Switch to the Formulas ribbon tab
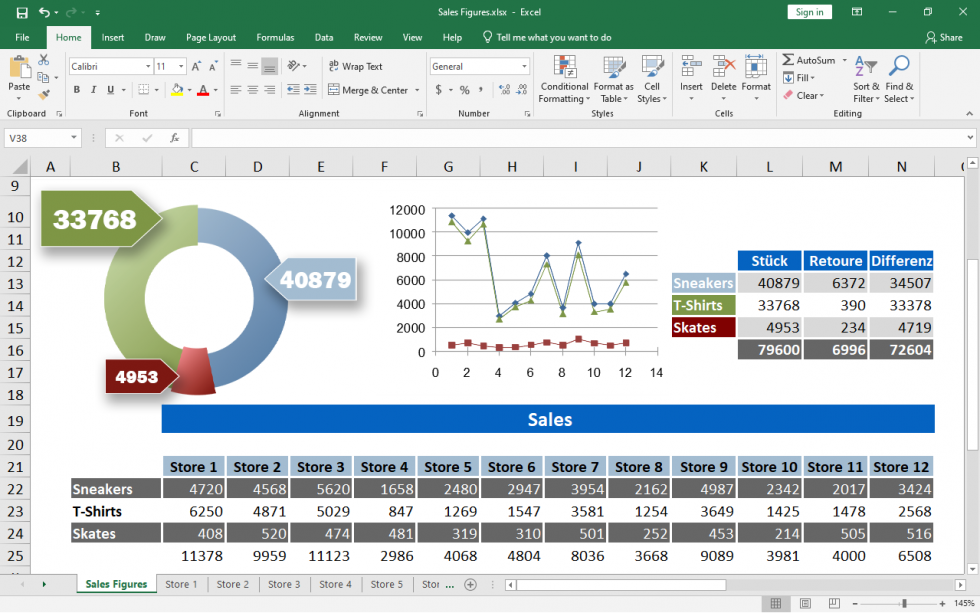980x613 pixels. tap(275, 37)
